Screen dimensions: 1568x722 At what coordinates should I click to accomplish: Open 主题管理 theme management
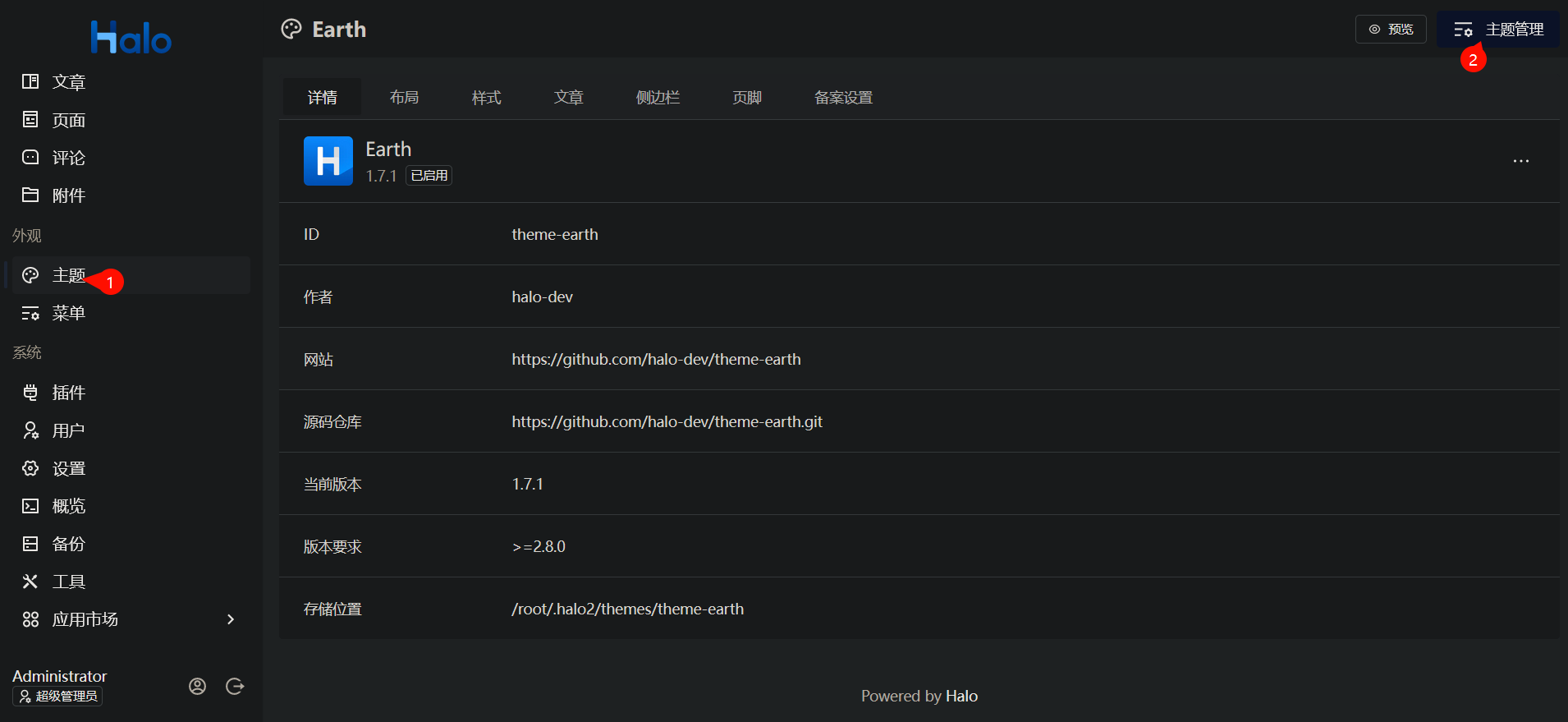pos(1498,29)
